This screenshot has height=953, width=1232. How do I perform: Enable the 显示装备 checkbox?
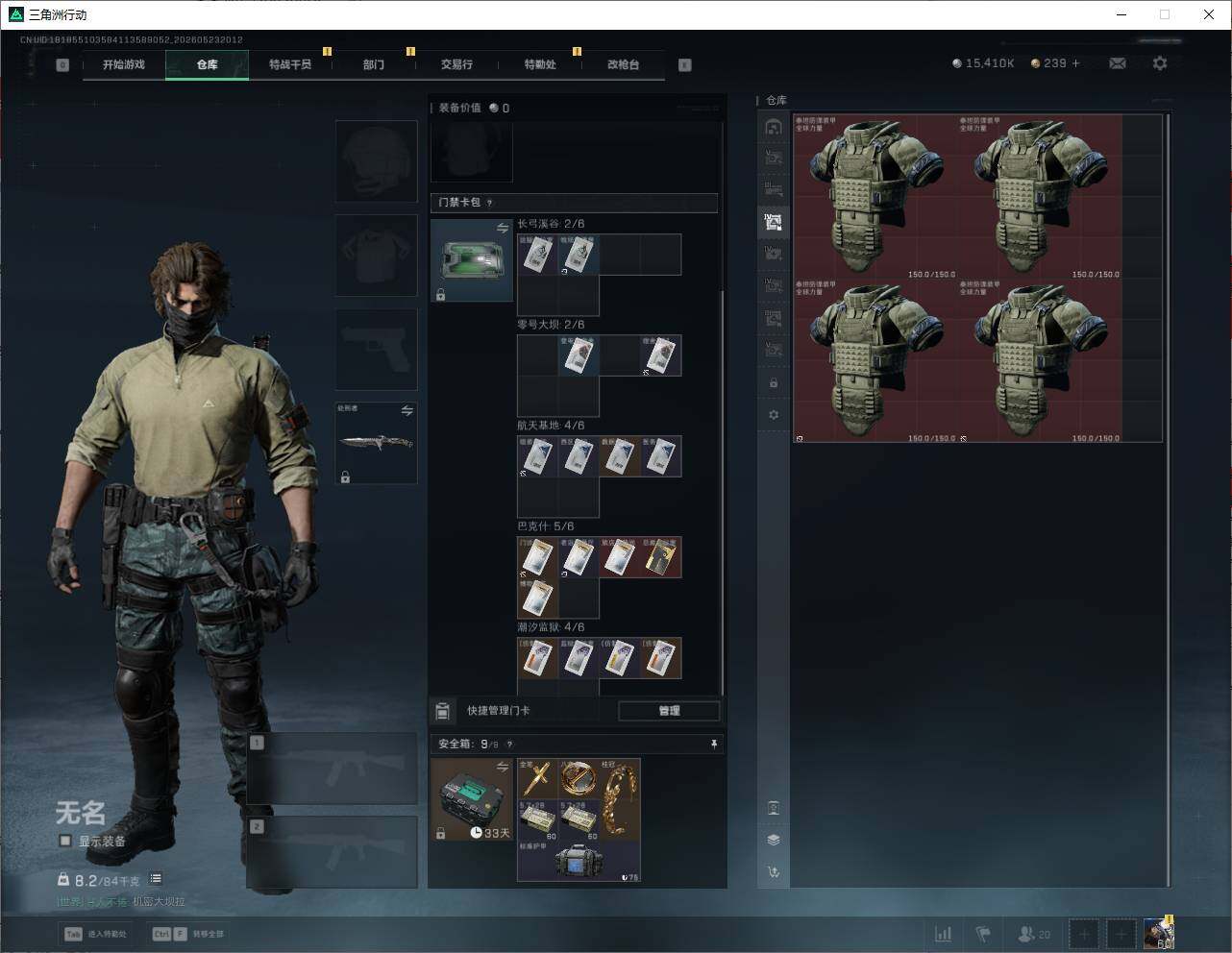click(65, 841)
